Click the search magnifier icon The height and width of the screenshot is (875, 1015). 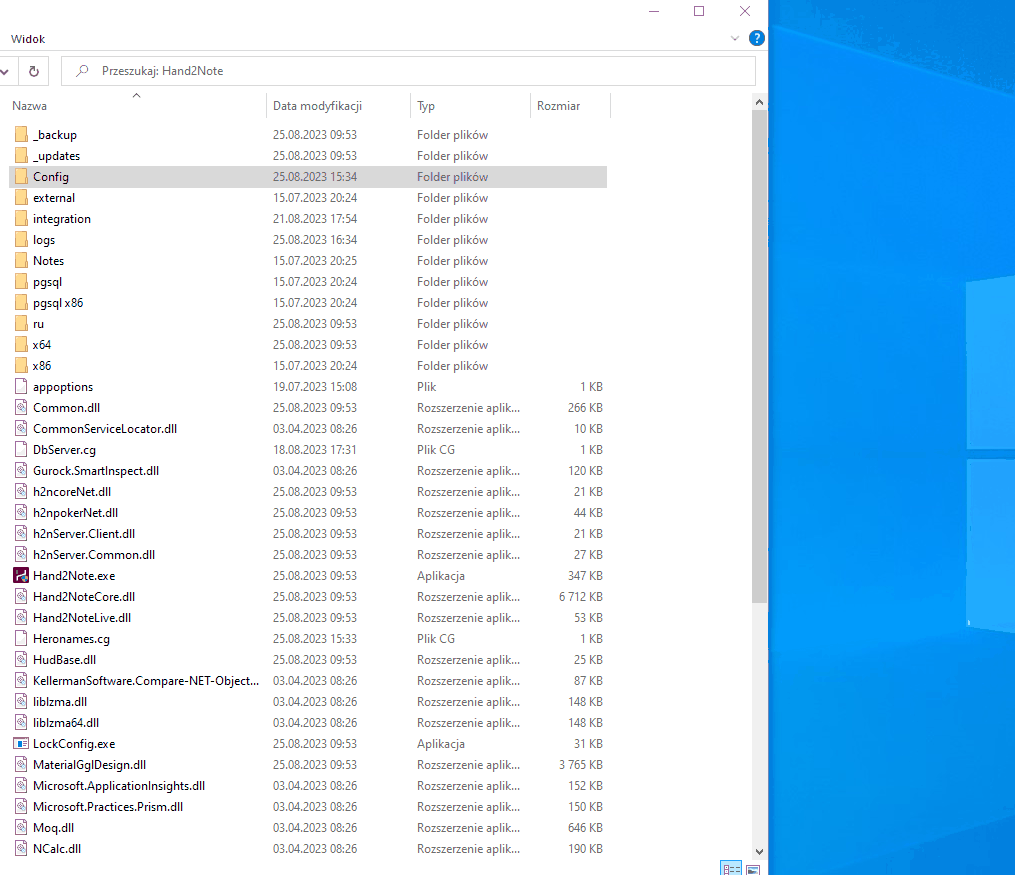click(x=82, y=71)
